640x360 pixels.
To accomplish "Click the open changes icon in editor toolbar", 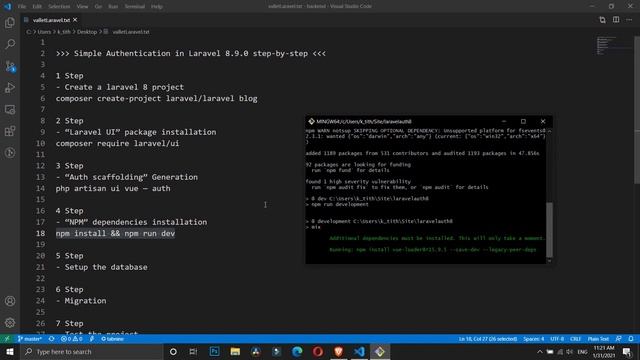I will pyautogui.click(x=602, y=20).
